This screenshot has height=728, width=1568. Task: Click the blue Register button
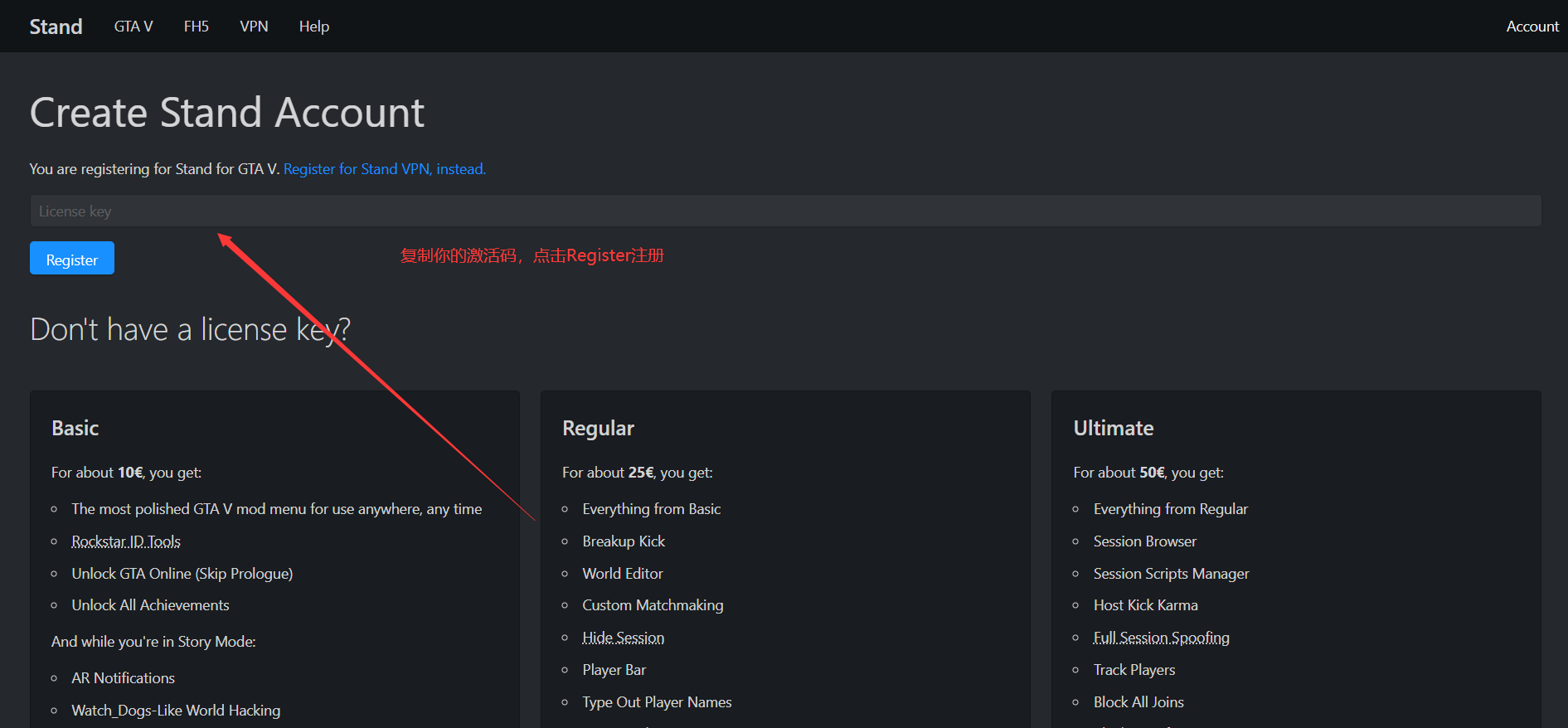[72, 258]
